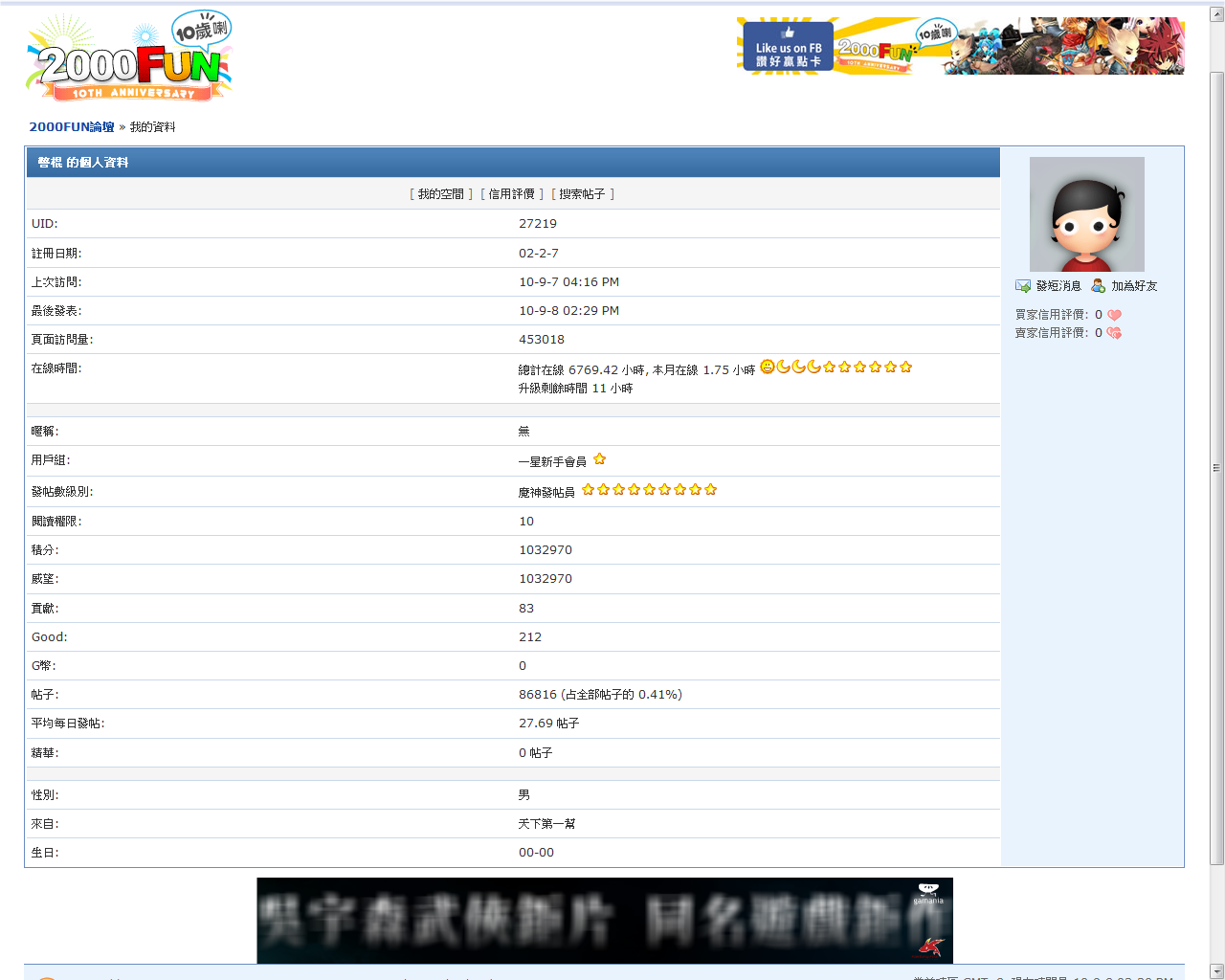Click the star icon beside 一星新手會員

click(x=599, y=459)
